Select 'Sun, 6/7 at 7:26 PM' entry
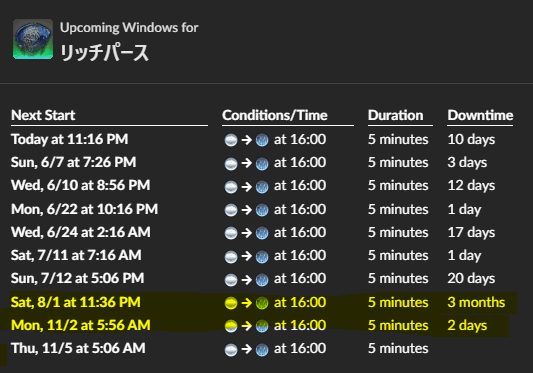Image resolution: width=533 pixels, height=373 pixels. [x=73, y=162]
